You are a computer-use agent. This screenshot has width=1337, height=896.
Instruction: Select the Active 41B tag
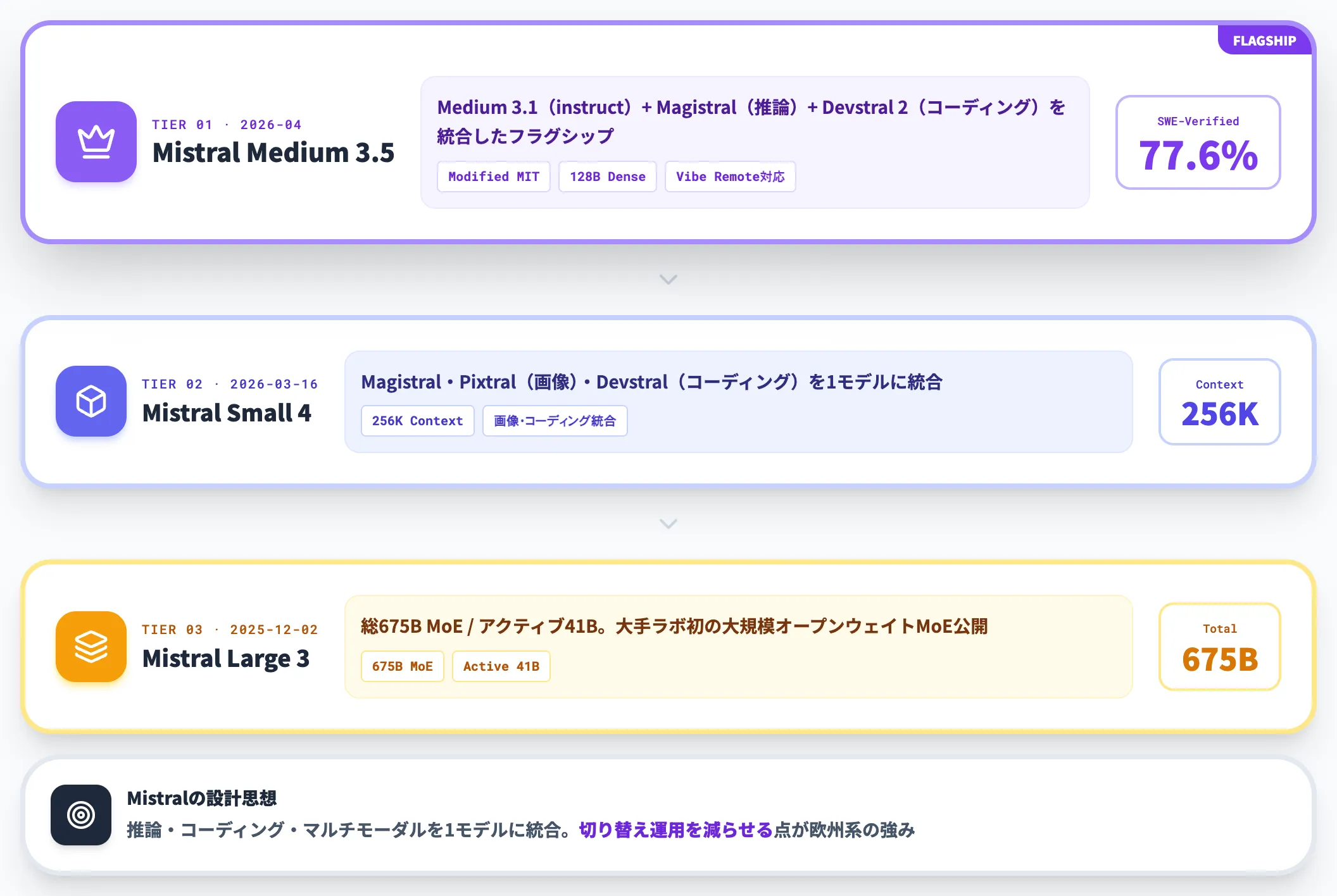click(x=501, y=666)
